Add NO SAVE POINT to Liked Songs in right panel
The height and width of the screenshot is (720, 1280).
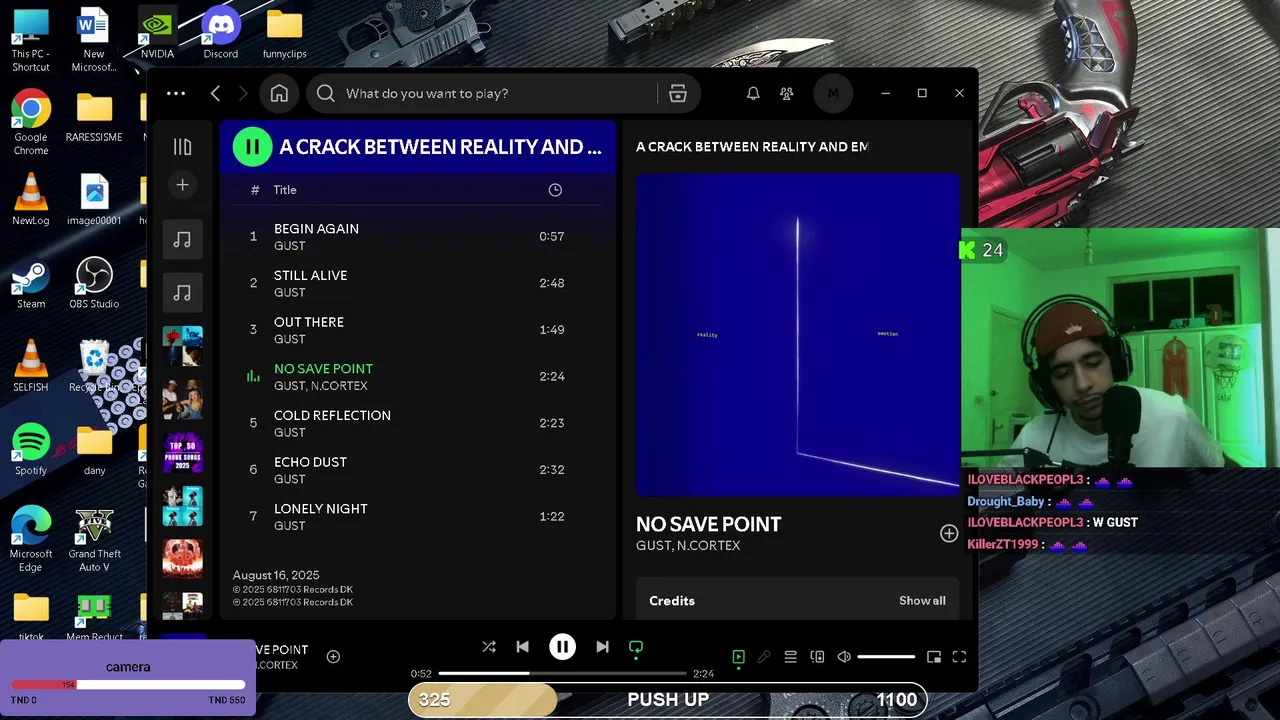949,534
